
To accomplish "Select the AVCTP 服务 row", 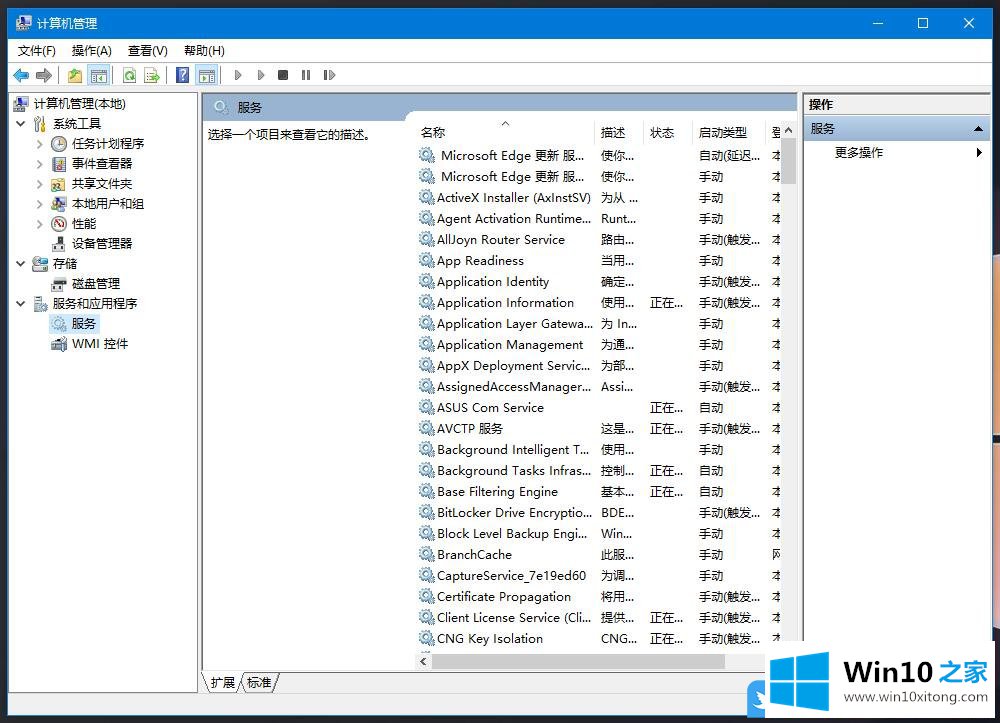I will pos(469,428).
